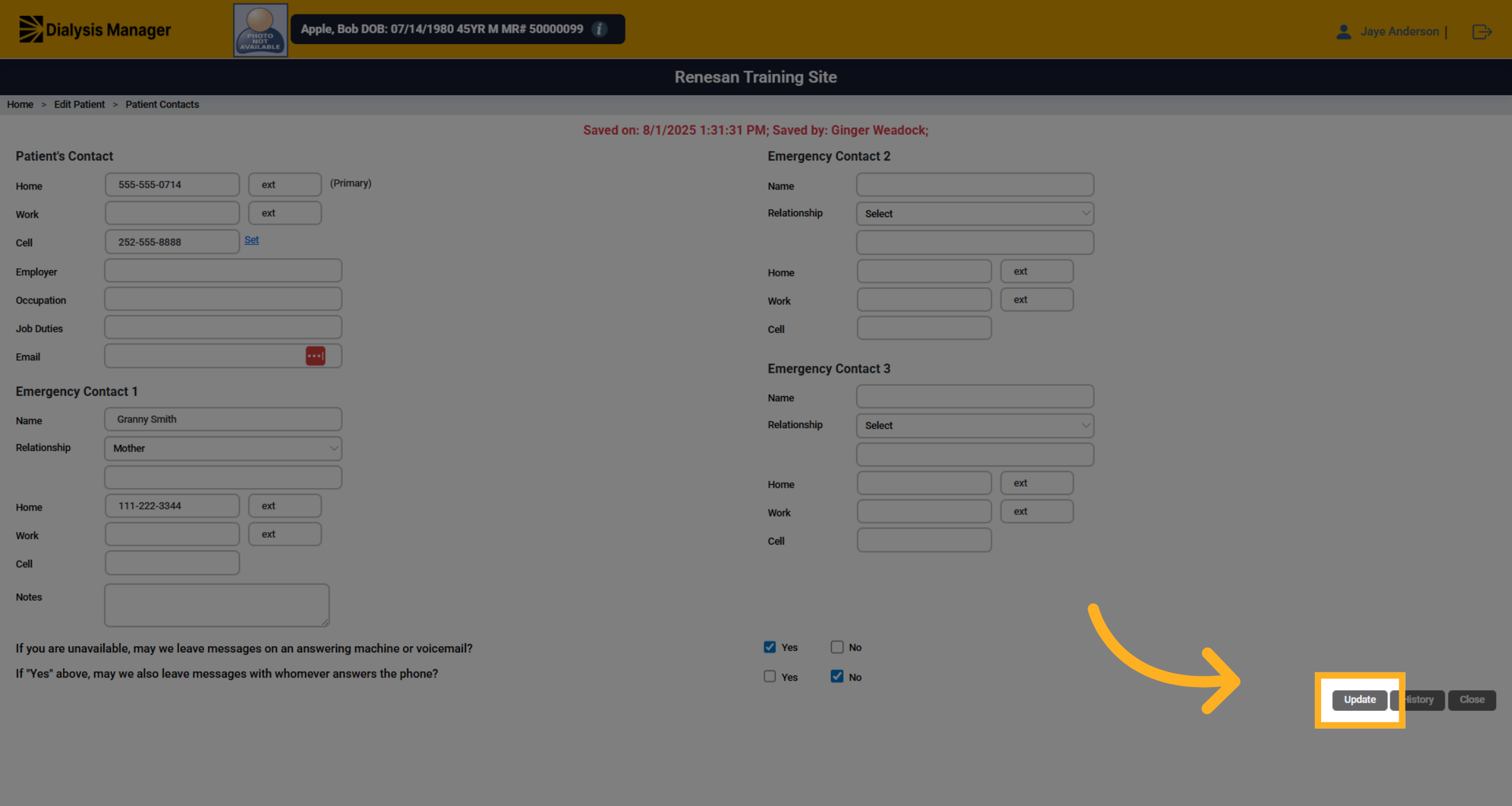This screenshot has height=806, width=1512.
Task: Click patient's Home phone field
Action: pyautogui.click(x=172, y=184)
